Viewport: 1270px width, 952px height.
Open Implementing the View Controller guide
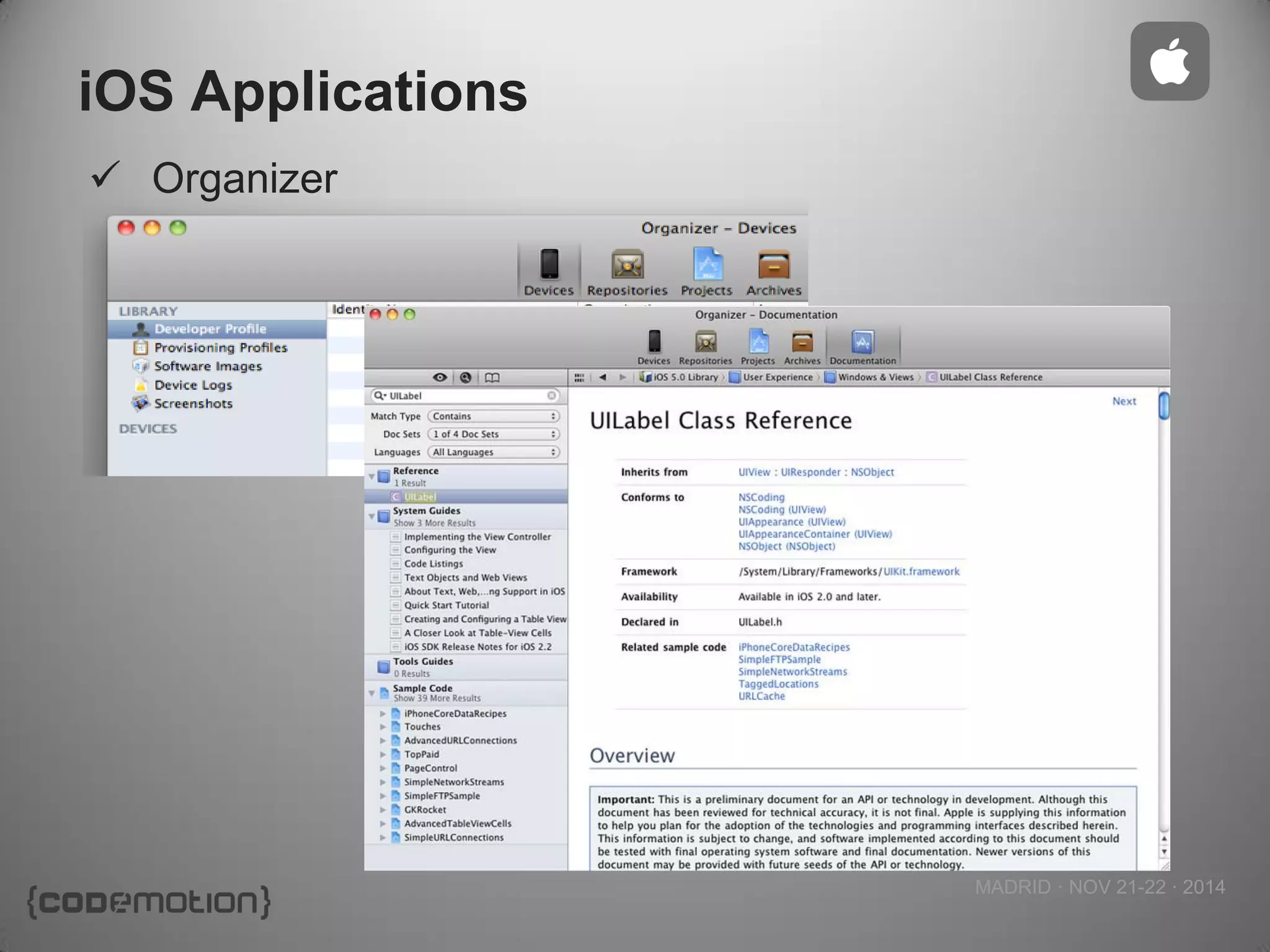tap(477, 537)
